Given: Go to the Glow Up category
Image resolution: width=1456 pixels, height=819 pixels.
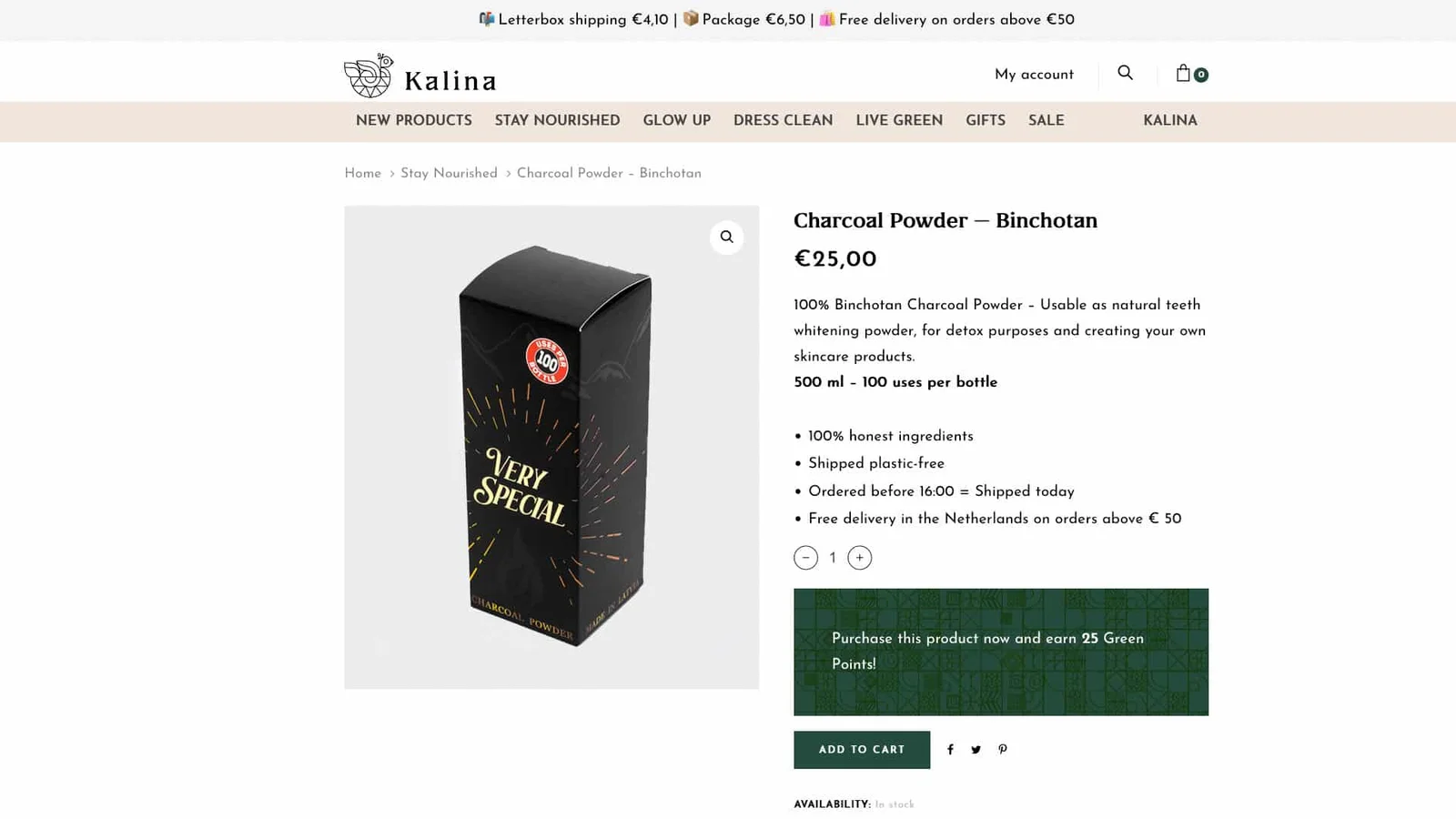Looking at the screenshot, I should click(x=676, y=121).
